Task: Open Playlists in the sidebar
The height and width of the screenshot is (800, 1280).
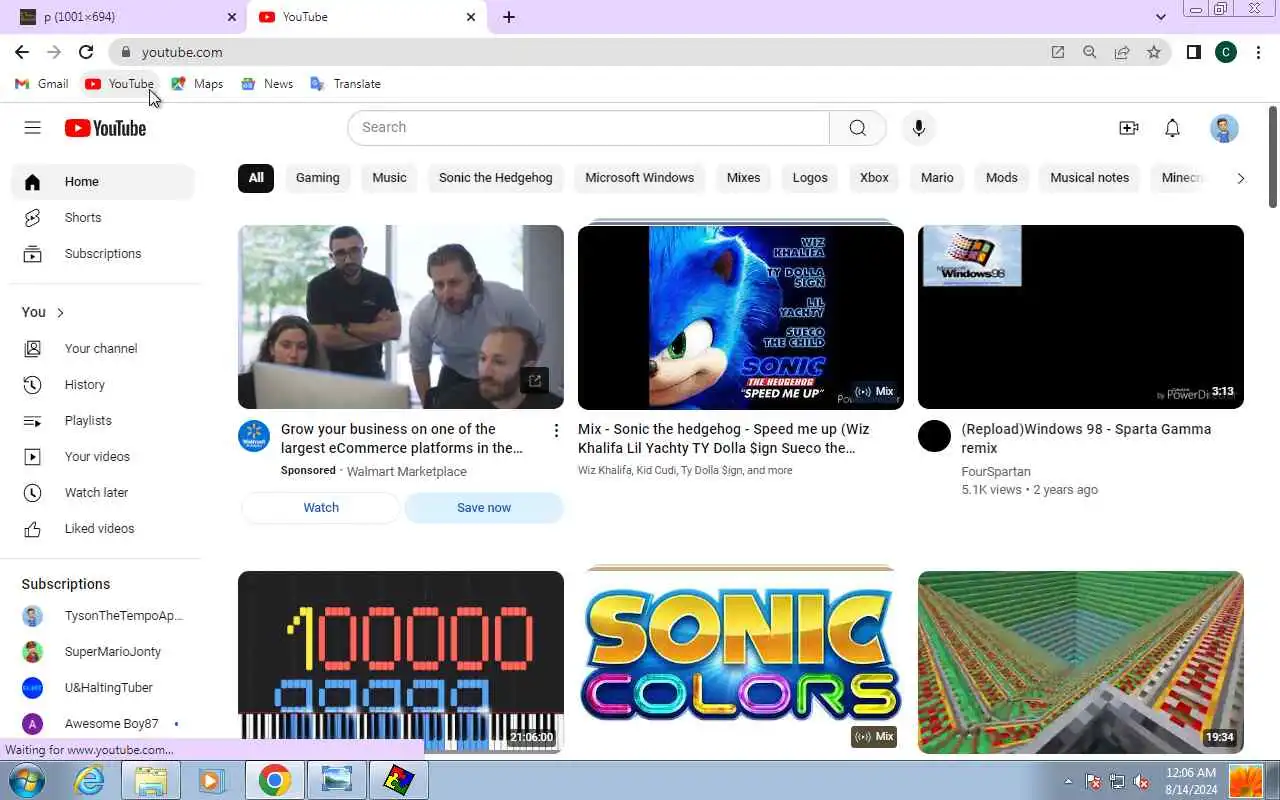Action: tap(103, 421)
